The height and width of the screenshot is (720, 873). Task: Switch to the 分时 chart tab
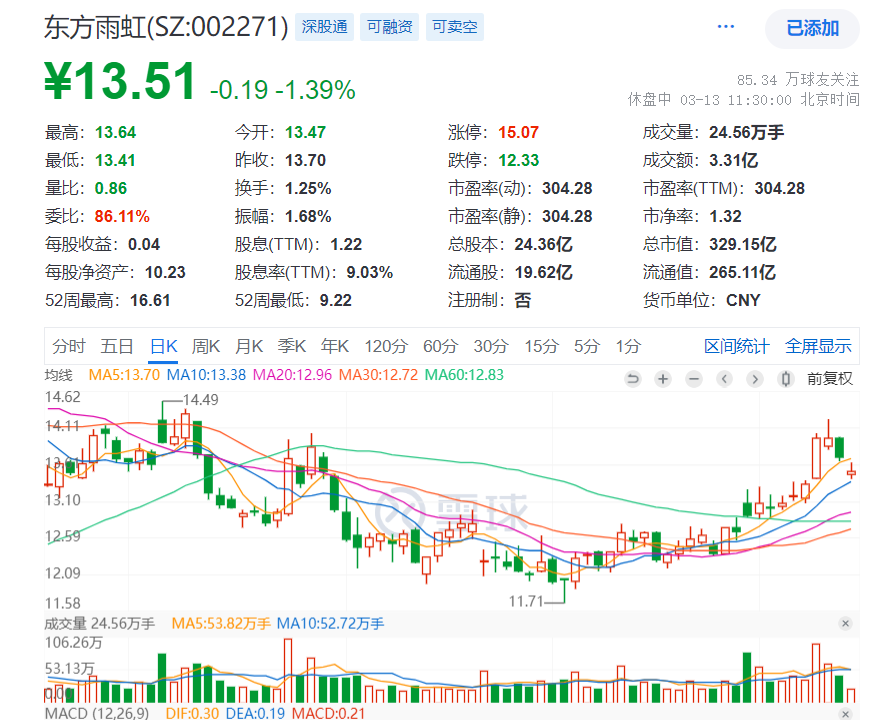click(68, 346)
